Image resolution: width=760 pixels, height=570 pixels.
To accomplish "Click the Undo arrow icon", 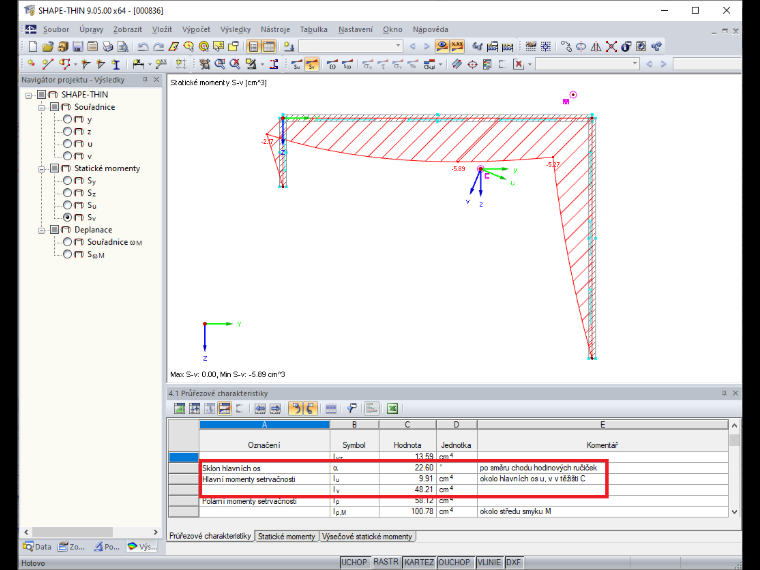I will [142, 47].
